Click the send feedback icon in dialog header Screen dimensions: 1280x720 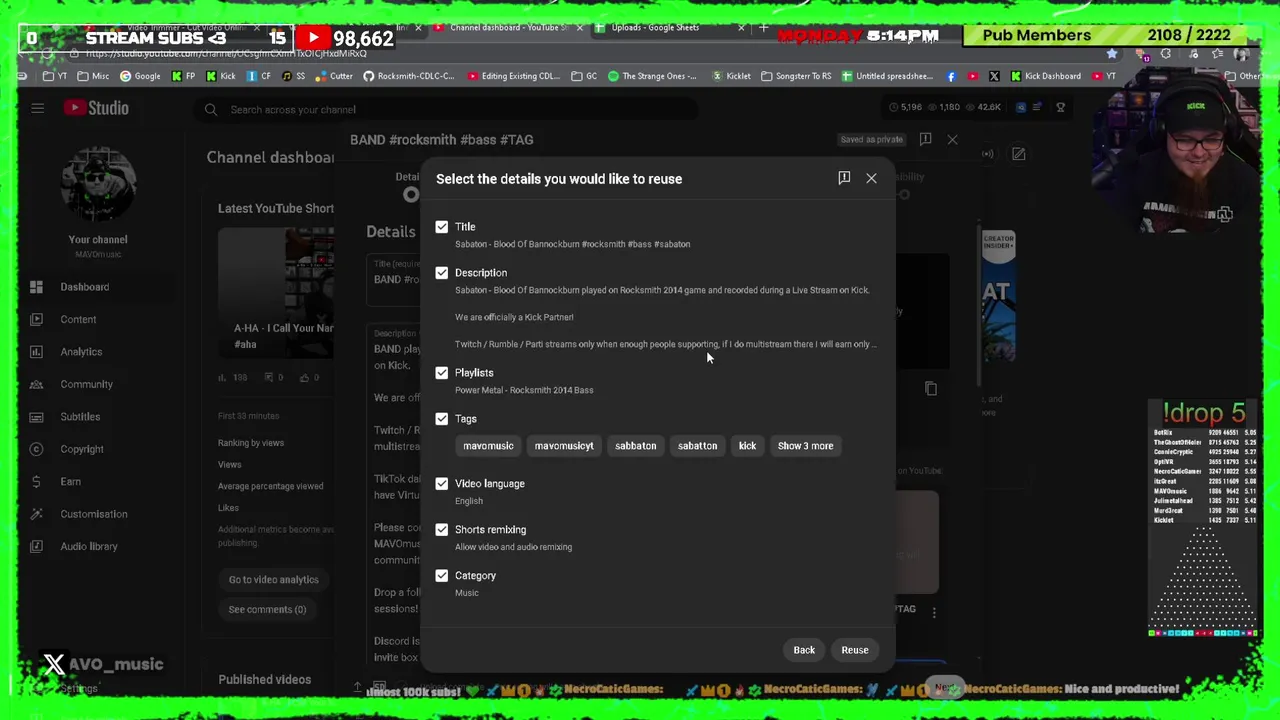click(x=844, y=178)
